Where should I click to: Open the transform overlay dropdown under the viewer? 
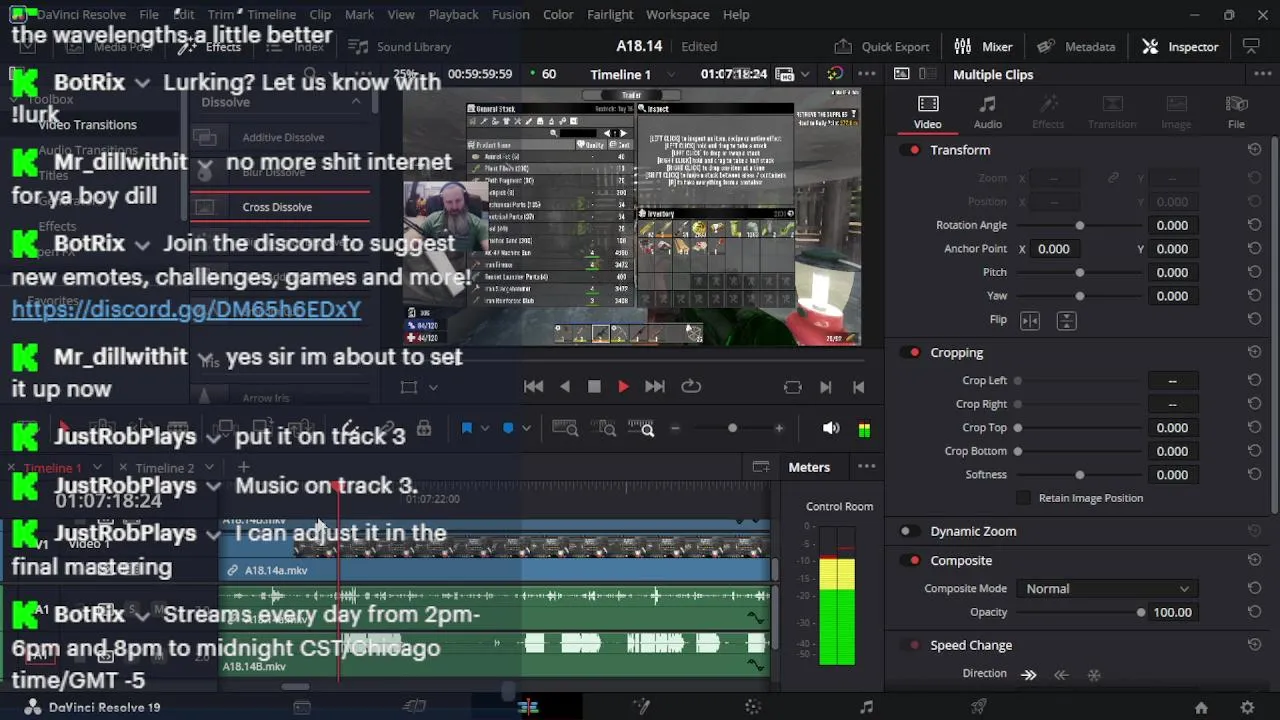point(433,387)
